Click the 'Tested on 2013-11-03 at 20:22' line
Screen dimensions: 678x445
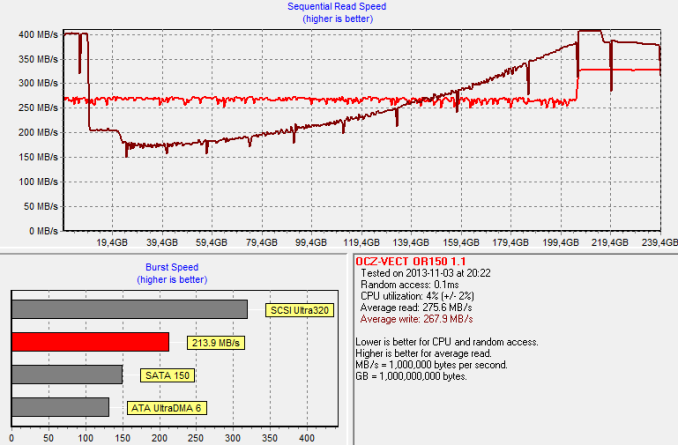(425, 273)
